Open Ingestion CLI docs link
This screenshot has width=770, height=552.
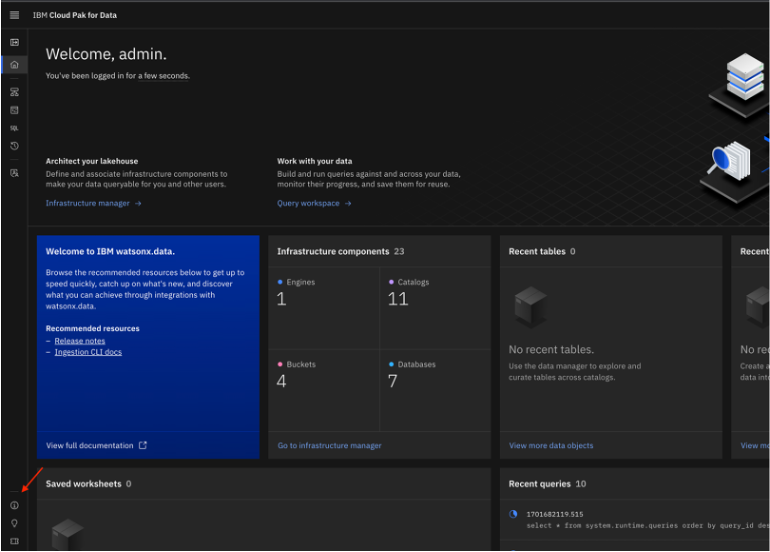pos(88,352)
